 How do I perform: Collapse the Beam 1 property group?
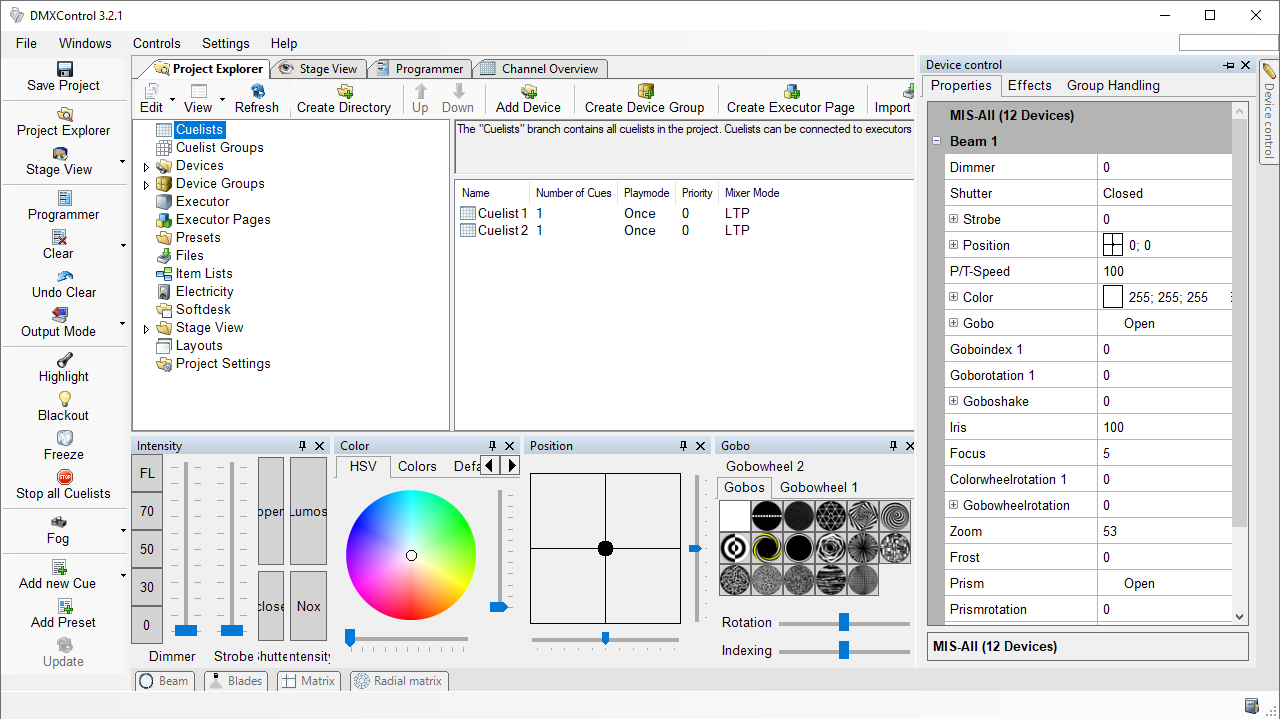click(937, 141)
